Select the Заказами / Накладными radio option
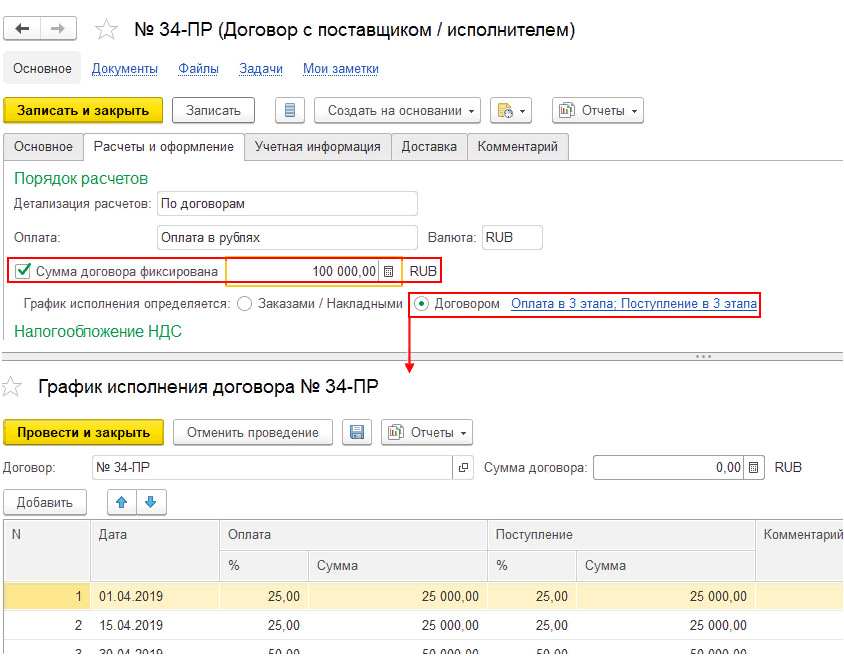 pyautogui.click(x=244, y=304)
